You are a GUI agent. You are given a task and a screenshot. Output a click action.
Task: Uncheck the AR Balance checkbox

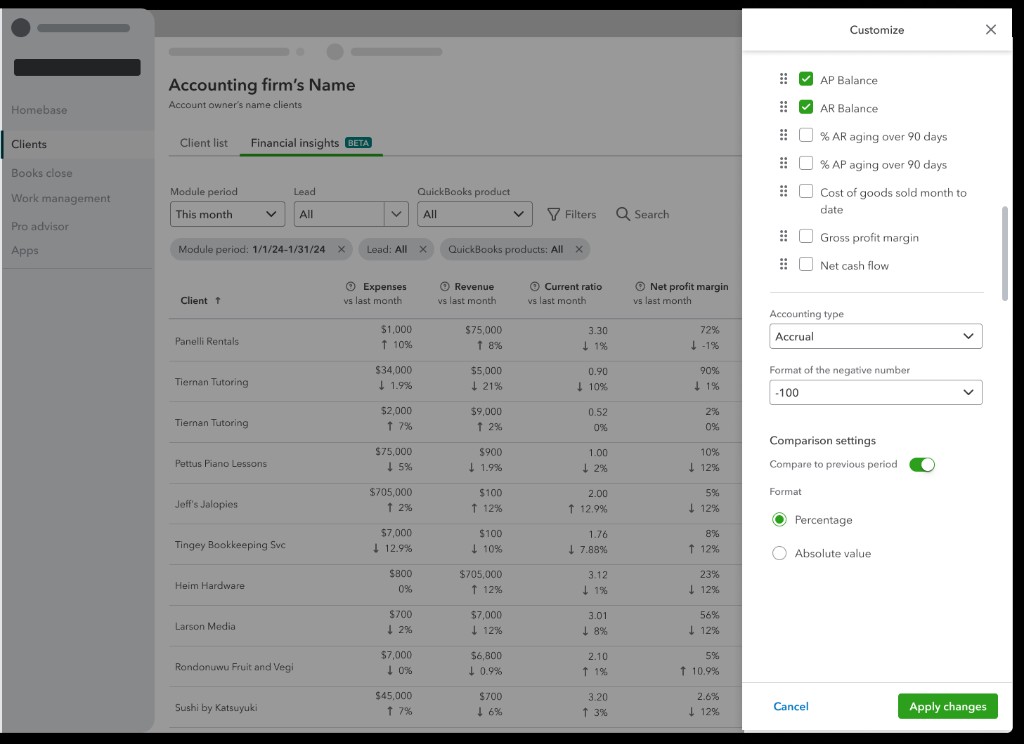806,107
